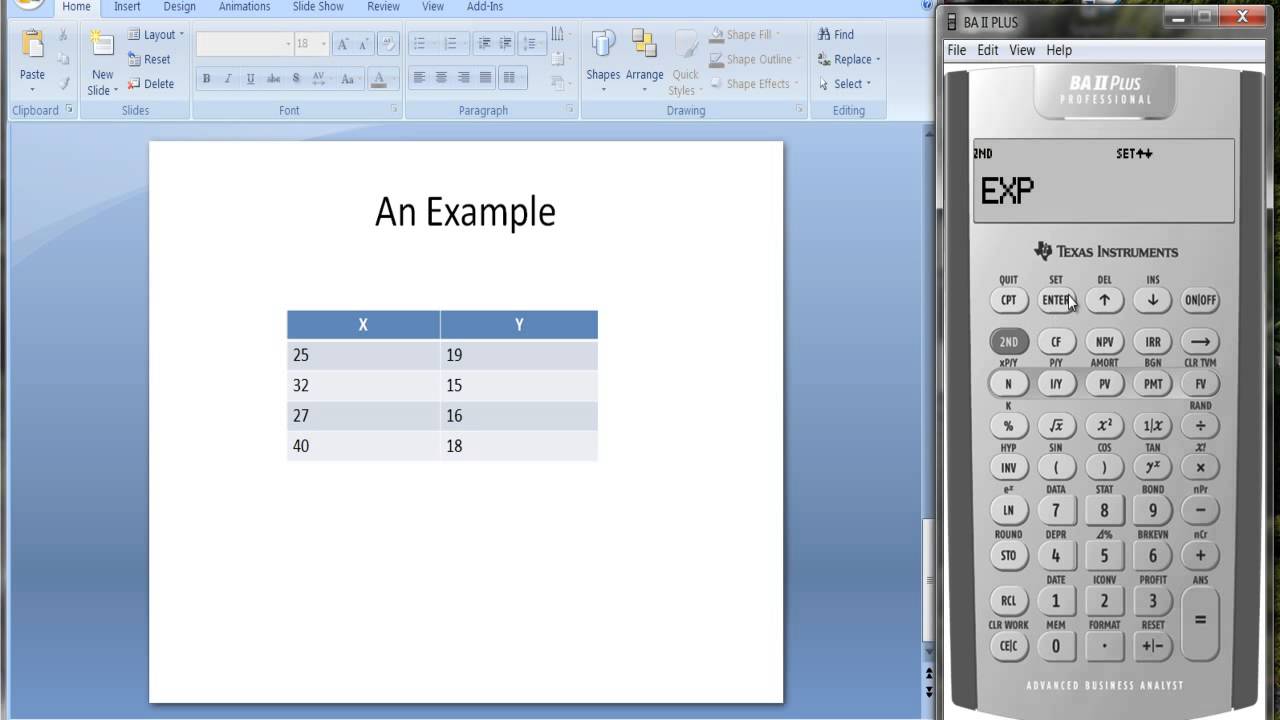Toggle Strikethrough formatting
This screenshot has height=720, width=1280.
click(x=273, y=78)
